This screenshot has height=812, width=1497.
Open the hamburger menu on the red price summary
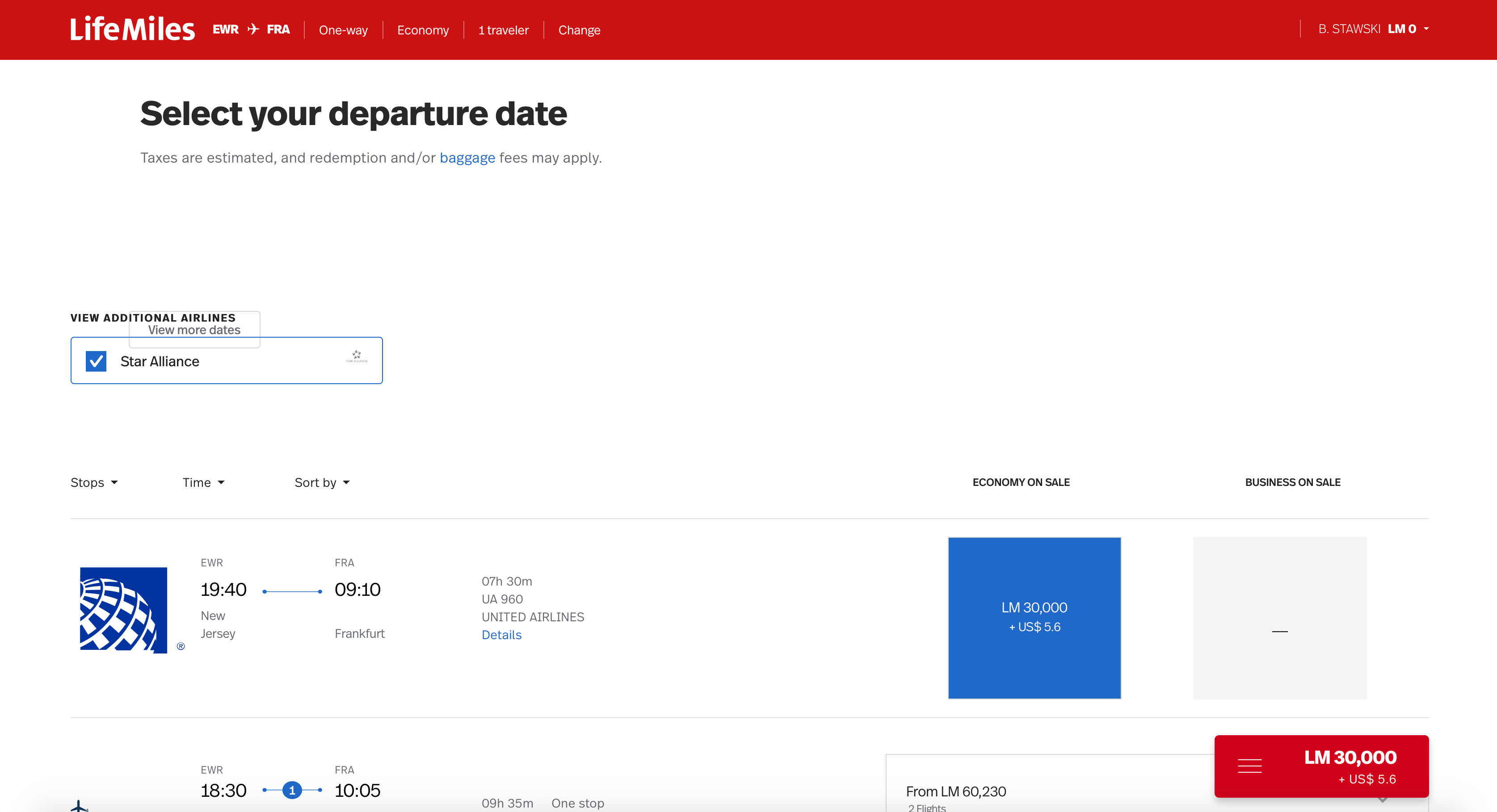(1249, 766)
